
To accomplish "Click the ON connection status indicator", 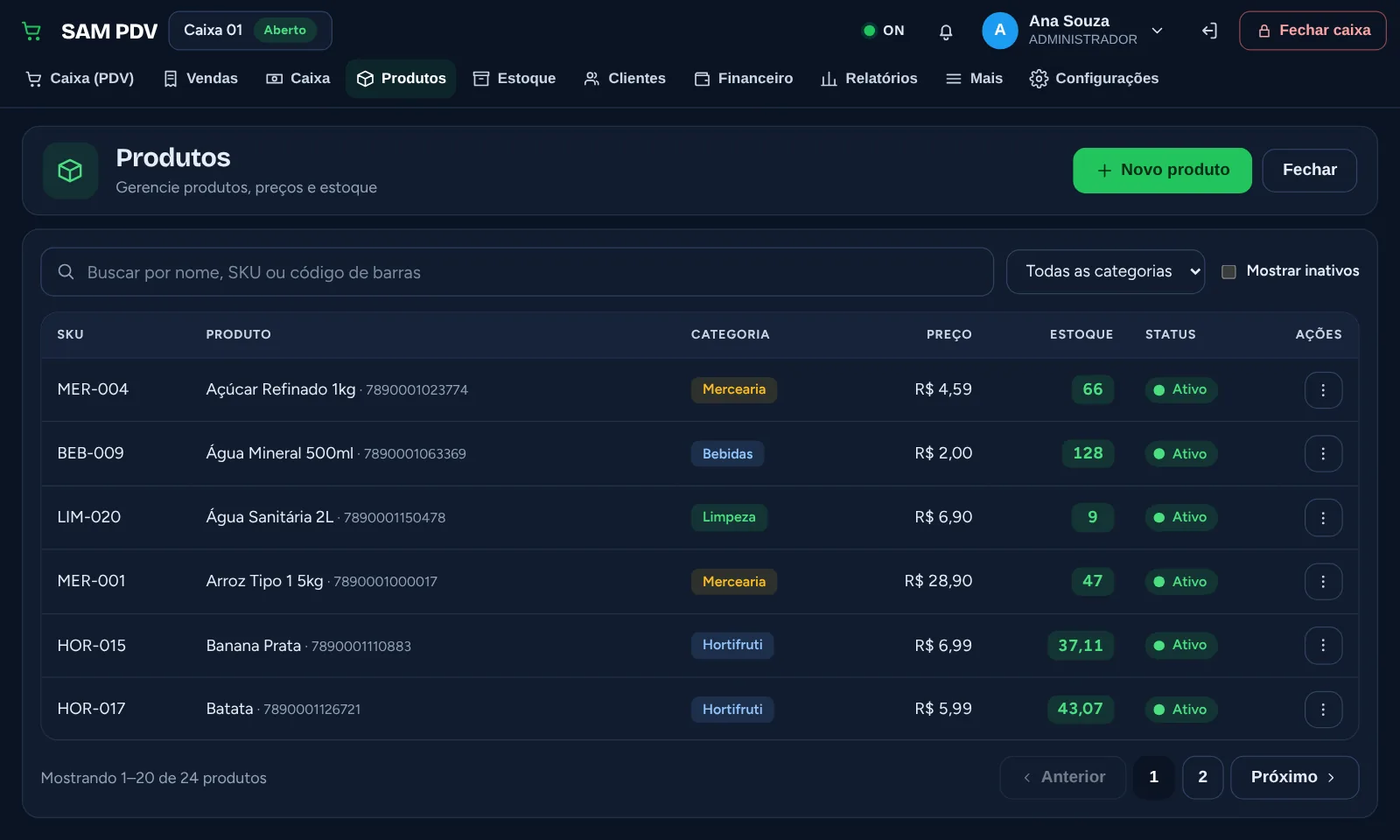I will [884, 31].
